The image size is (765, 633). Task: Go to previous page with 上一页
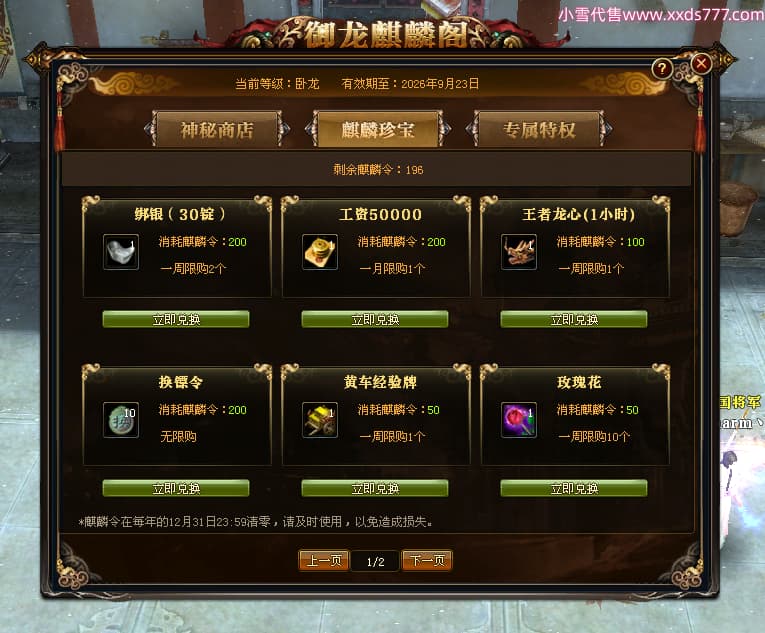click(324, 560)
